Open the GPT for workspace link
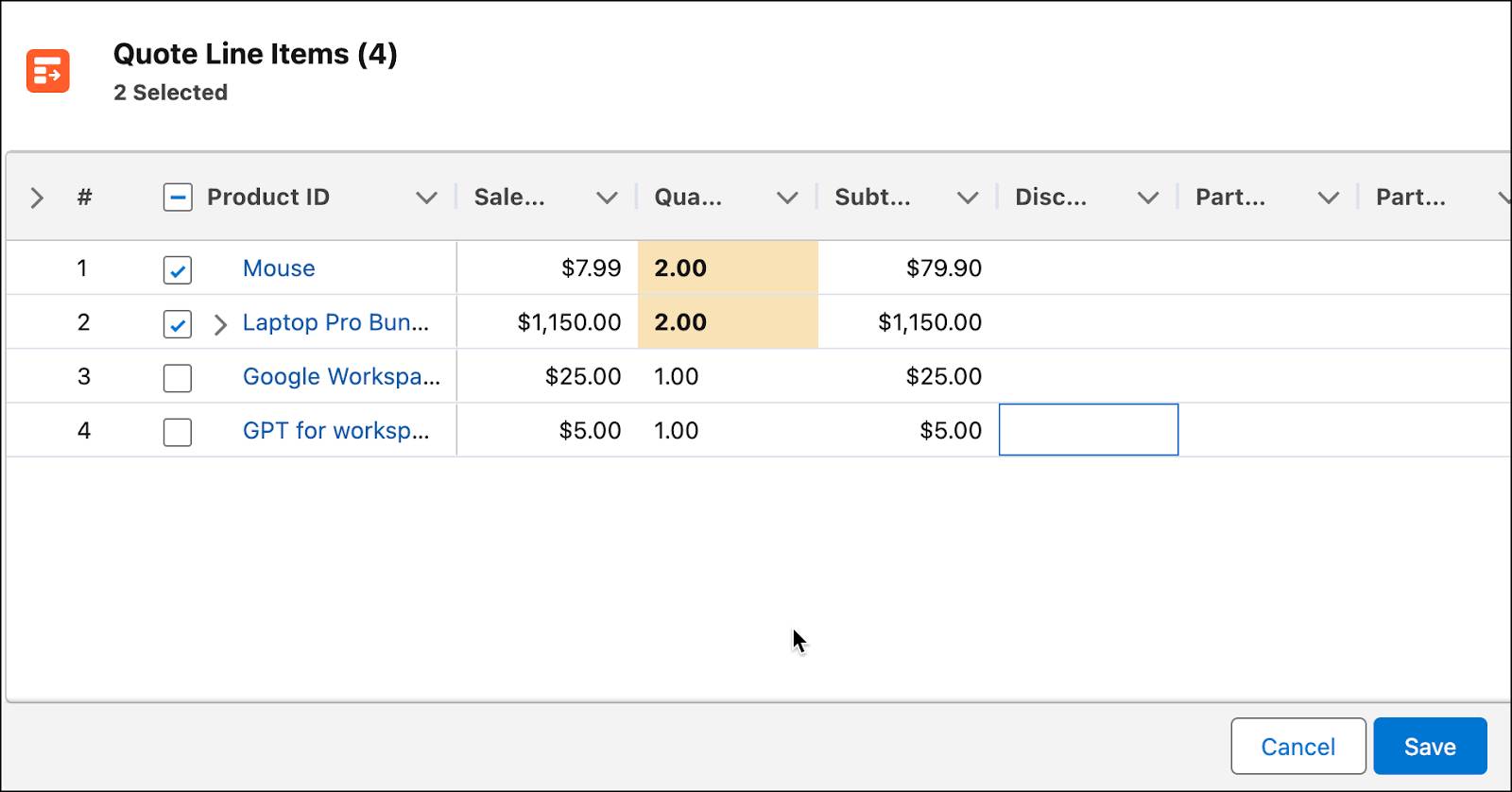Screen dimensions: 1512x792 pos(335,430)
